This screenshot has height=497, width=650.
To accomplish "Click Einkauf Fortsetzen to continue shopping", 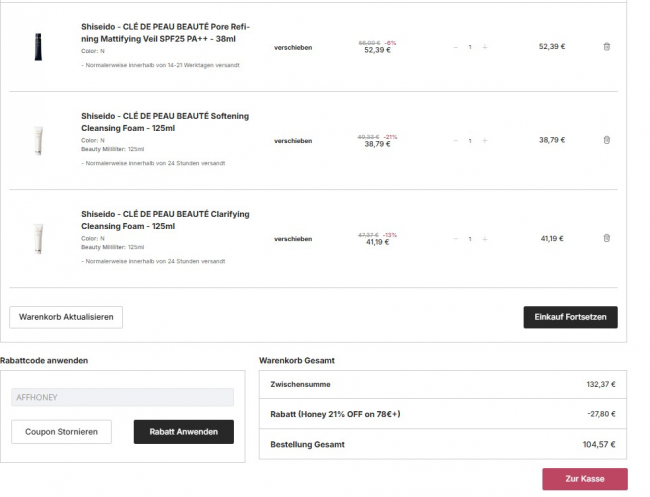I will click(x=570, y=317).
